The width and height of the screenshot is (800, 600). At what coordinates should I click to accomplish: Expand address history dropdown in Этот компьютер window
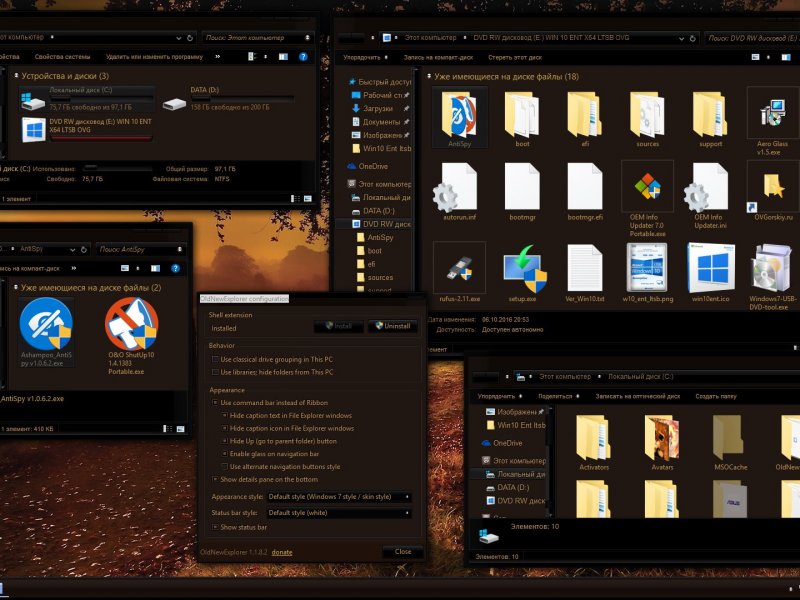[179, 38]
